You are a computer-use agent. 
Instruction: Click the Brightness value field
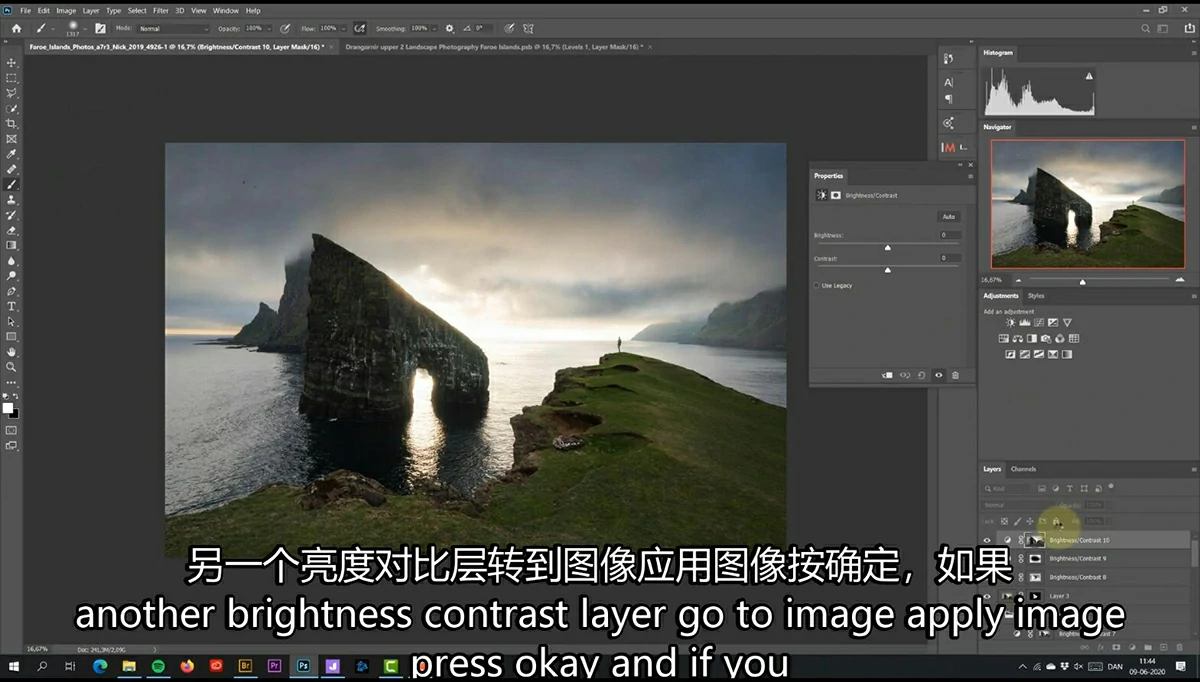click(950, 235)
